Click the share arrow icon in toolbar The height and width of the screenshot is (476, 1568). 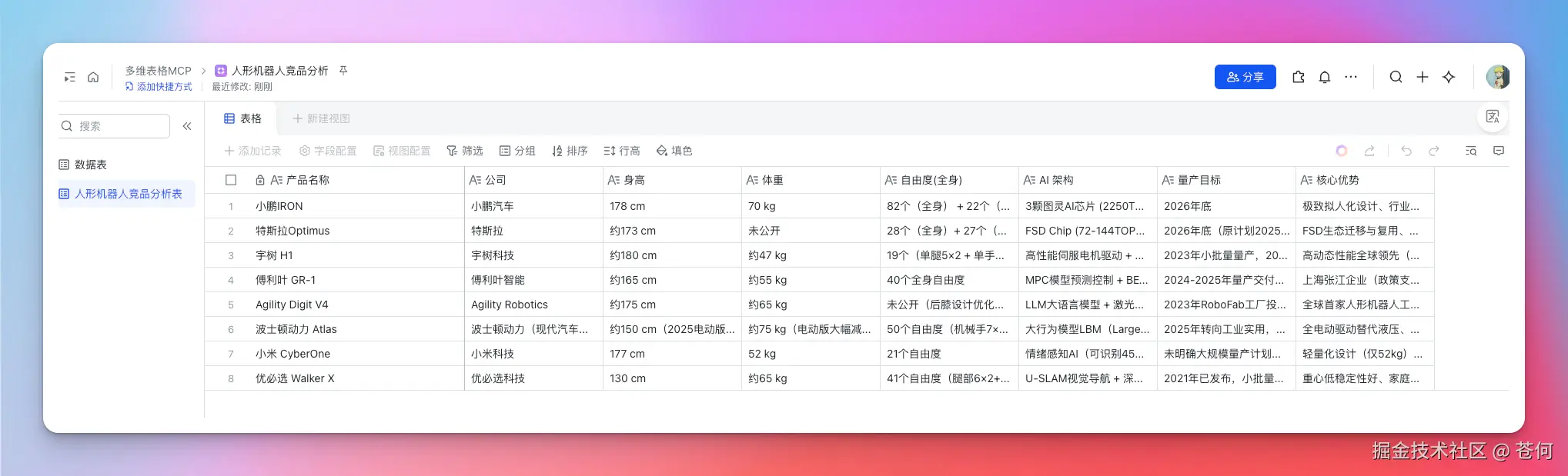1369,151
